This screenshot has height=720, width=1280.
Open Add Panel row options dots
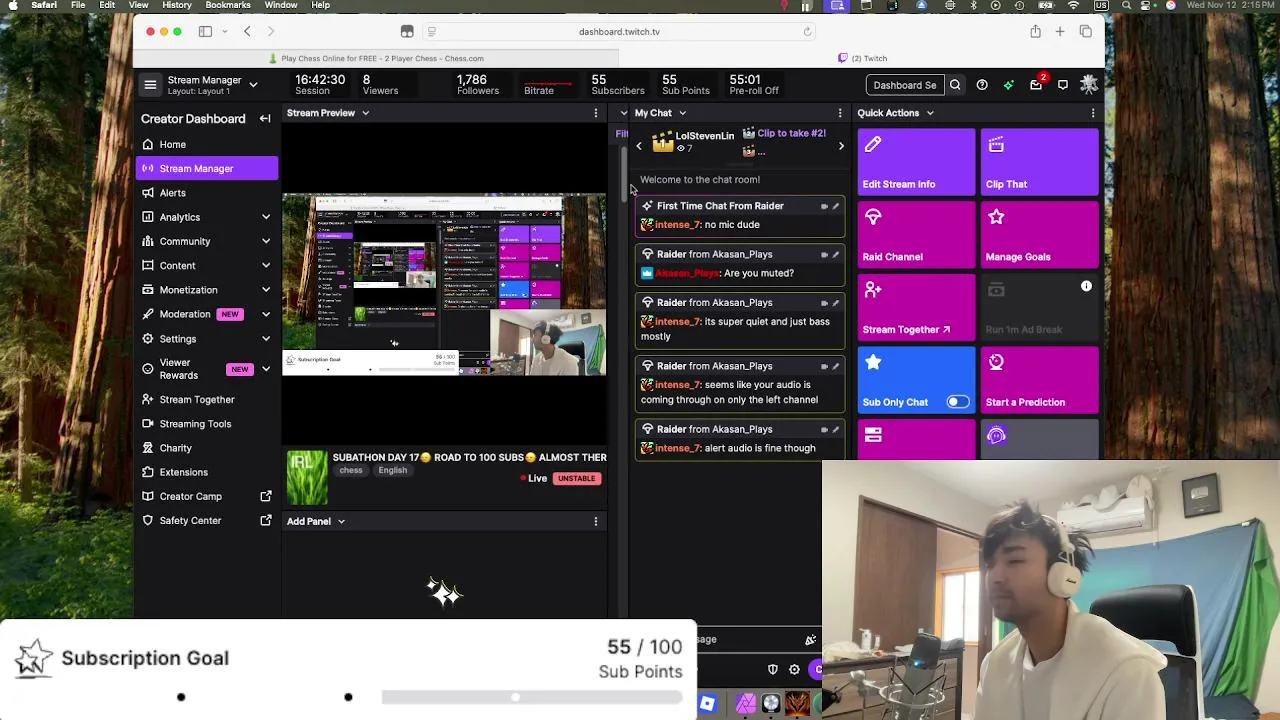tap(596, 521)
